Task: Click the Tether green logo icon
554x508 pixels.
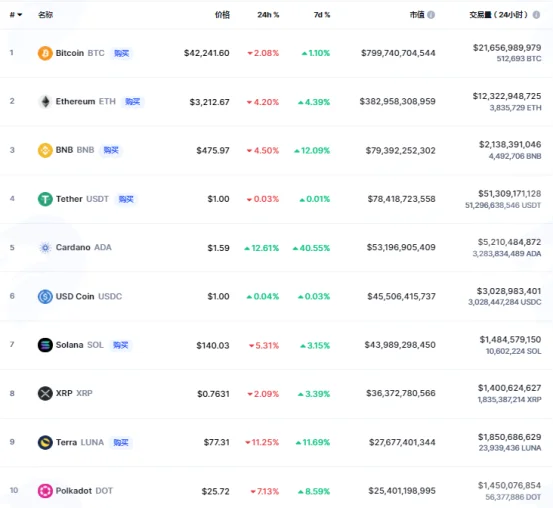Action: [x=45, y=199]
